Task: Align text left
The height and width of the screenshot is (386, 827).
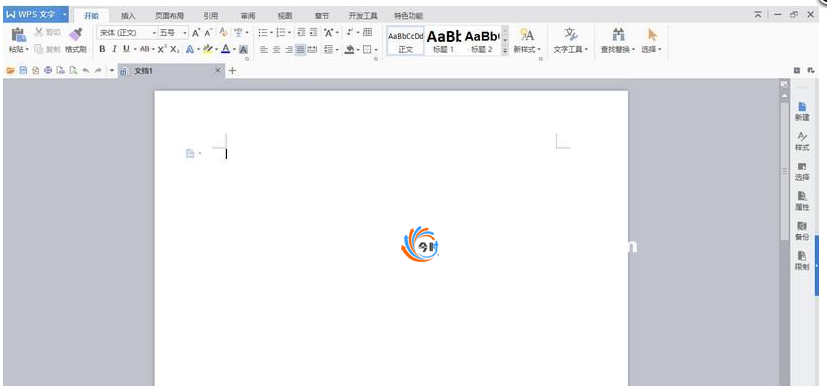Action: [264, 50]
